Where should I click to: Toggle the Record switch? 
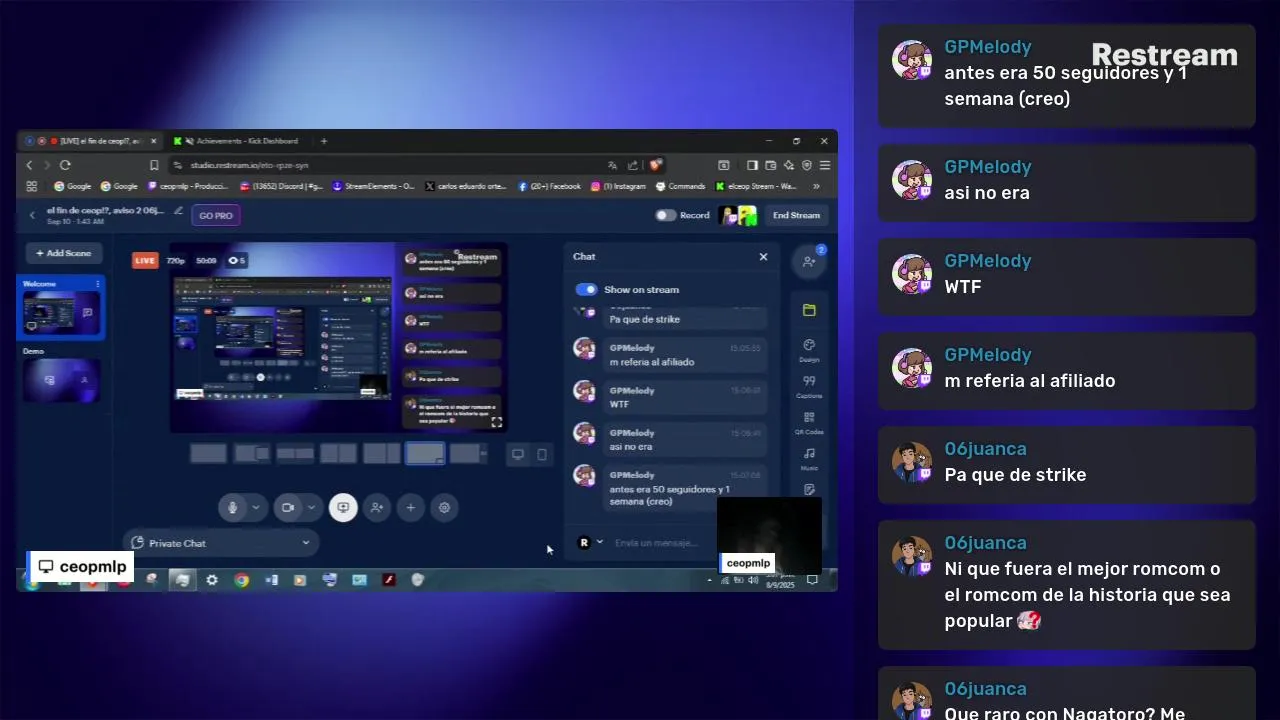(x=665, y=215)
